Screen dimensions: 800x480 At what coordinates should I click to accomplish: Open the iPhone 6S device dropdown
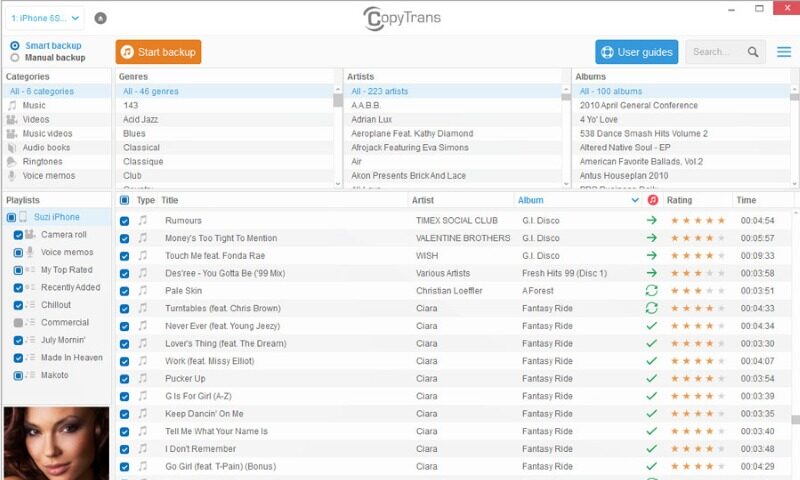[x=45, y=18]
